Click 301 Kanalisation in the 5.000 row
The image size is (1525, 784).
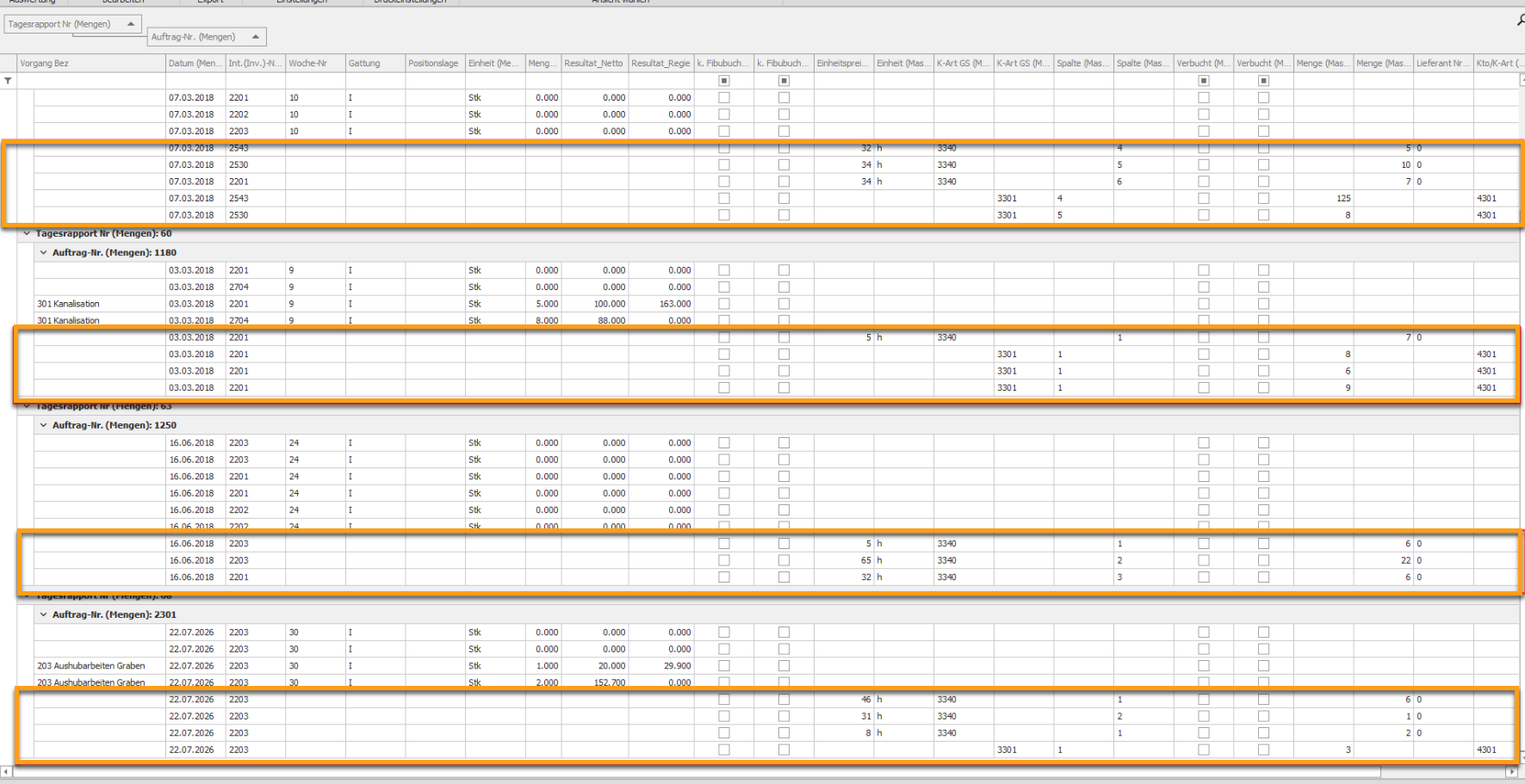point(68,304)
